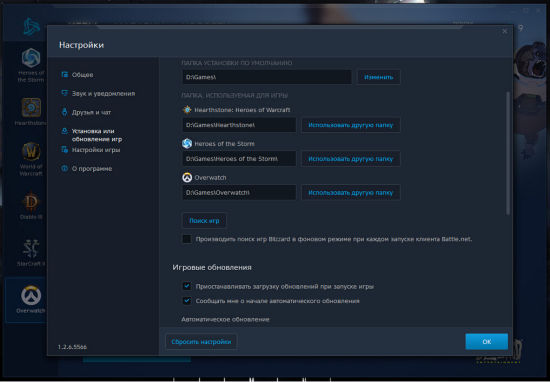Click Hearthstone folder path field
Viewport: 550px width, 382px height.
click(x=239, y=125)
